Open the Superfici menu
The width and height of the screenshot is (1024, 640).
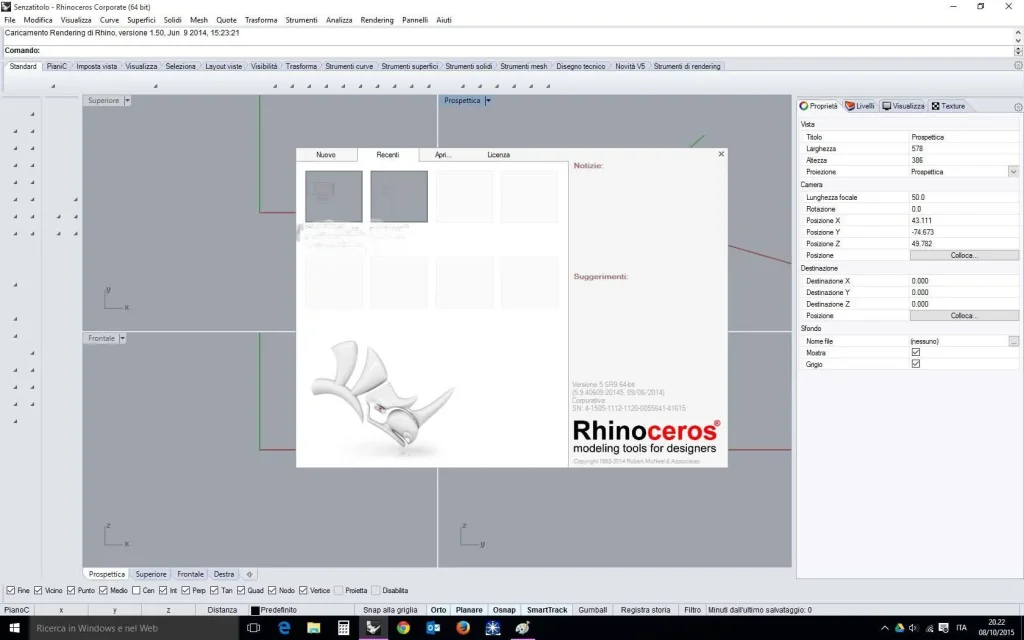(141, 20)
